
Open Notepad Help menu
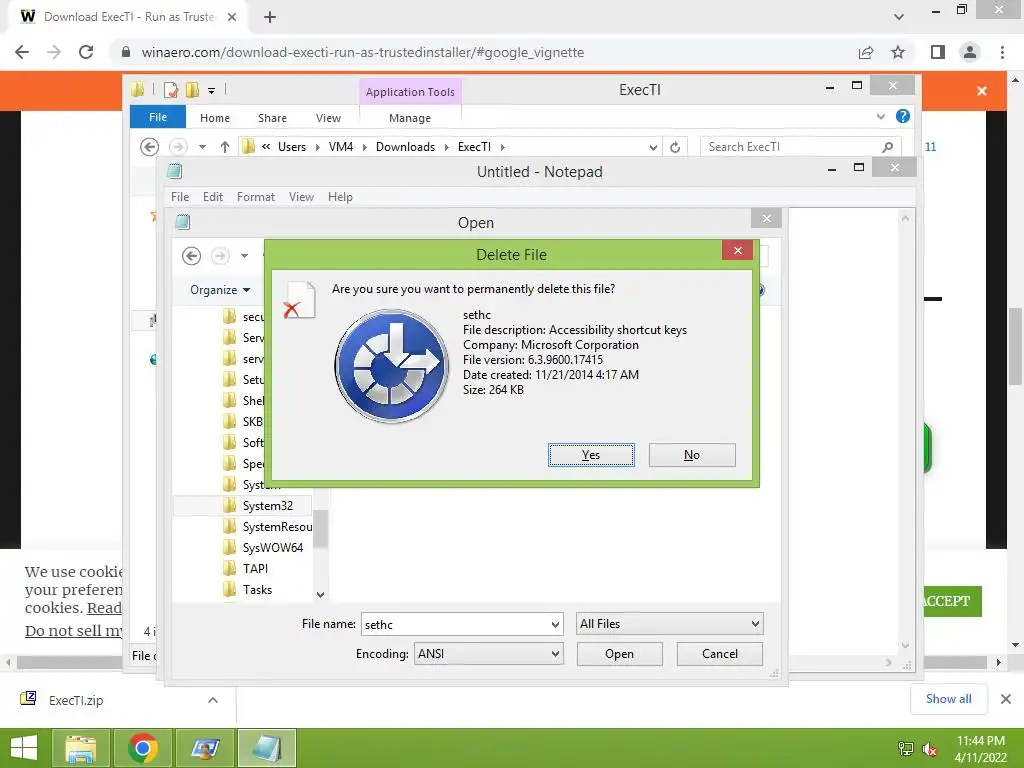(x=340, y=197)
